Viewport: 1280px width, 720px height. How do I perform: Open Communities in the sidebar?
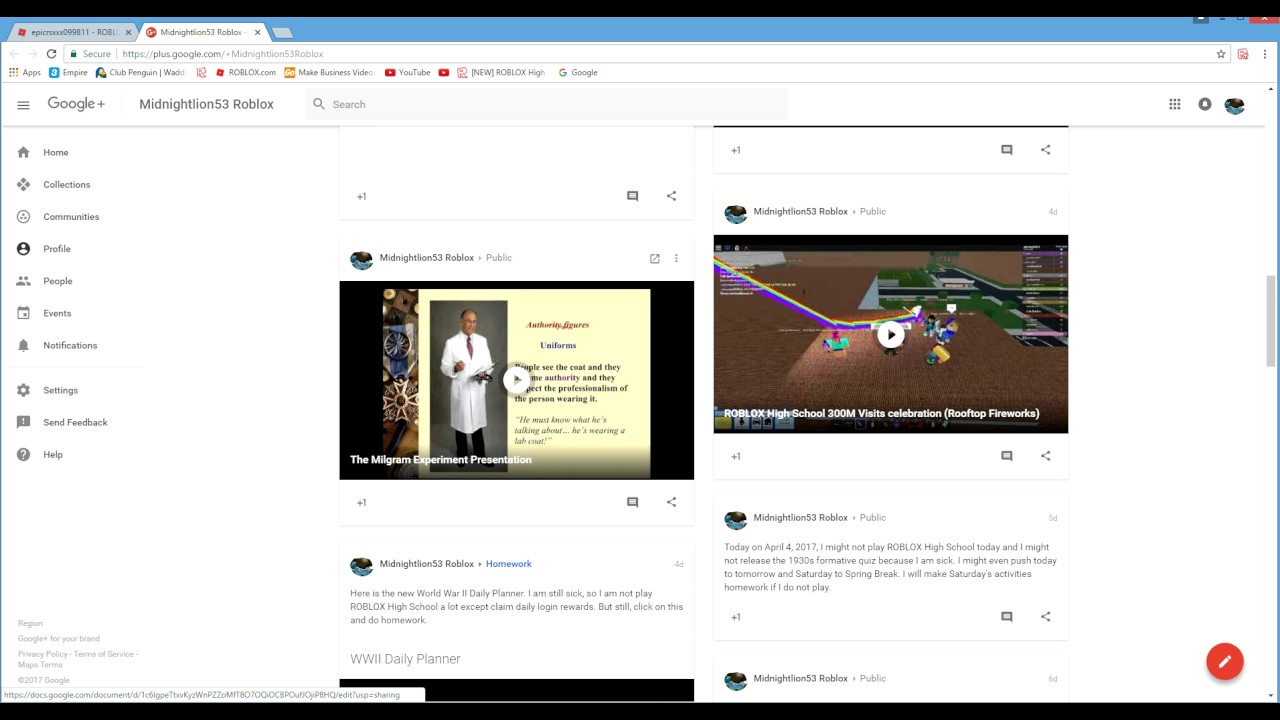click(71, 217)
